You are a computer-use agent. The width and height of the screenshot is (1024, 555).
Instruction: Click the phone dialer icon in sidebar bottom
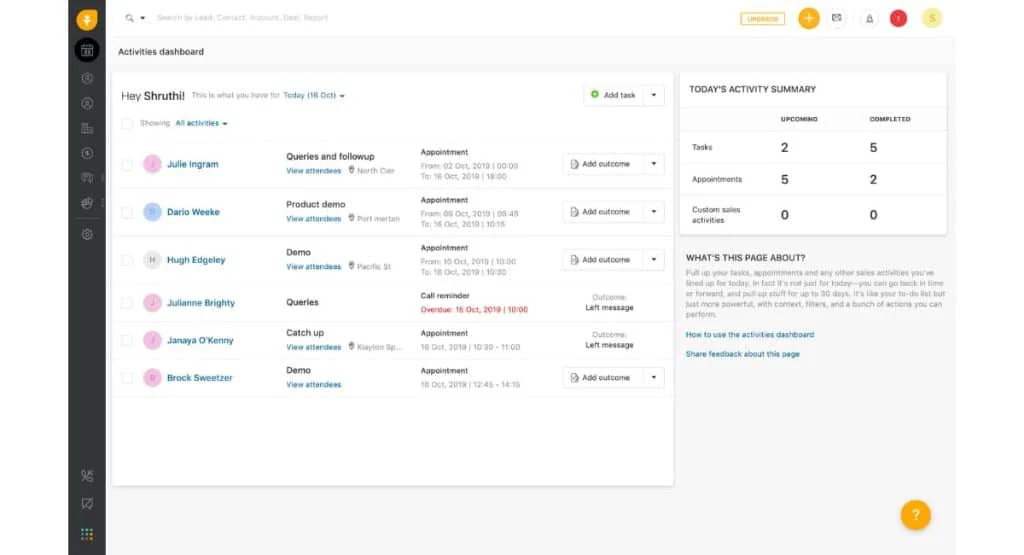coord(87,476)
